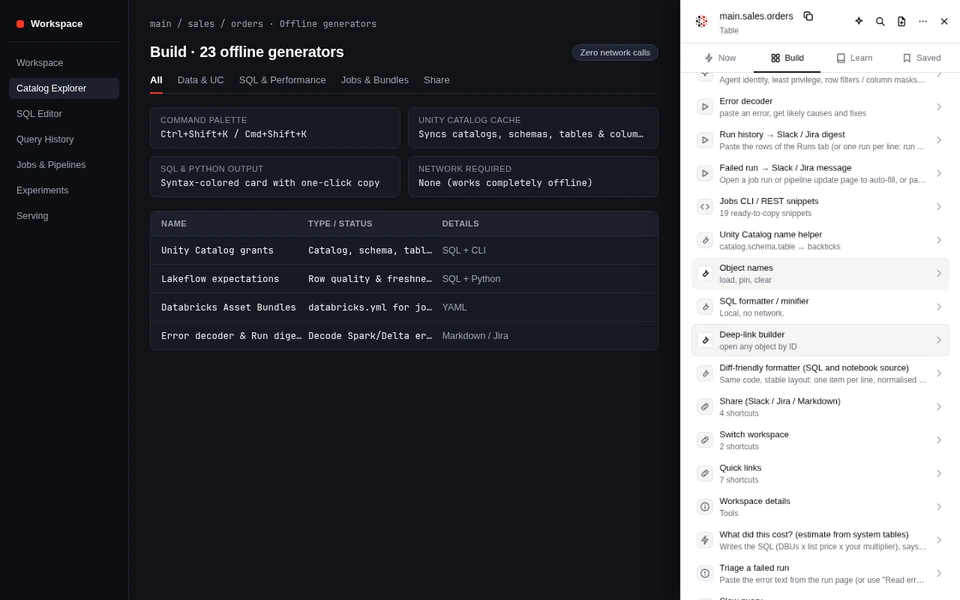Select the Unity Catalog grants table row
960x600 pixels.
tap(404, 250)
